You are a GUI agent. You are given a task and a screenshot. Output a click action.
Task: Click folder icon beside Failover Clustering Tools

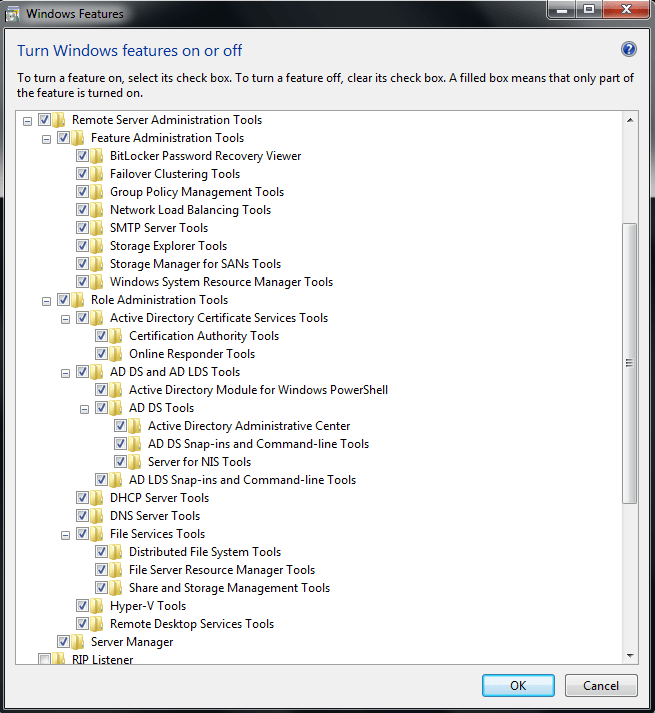(x=96, y=174)
